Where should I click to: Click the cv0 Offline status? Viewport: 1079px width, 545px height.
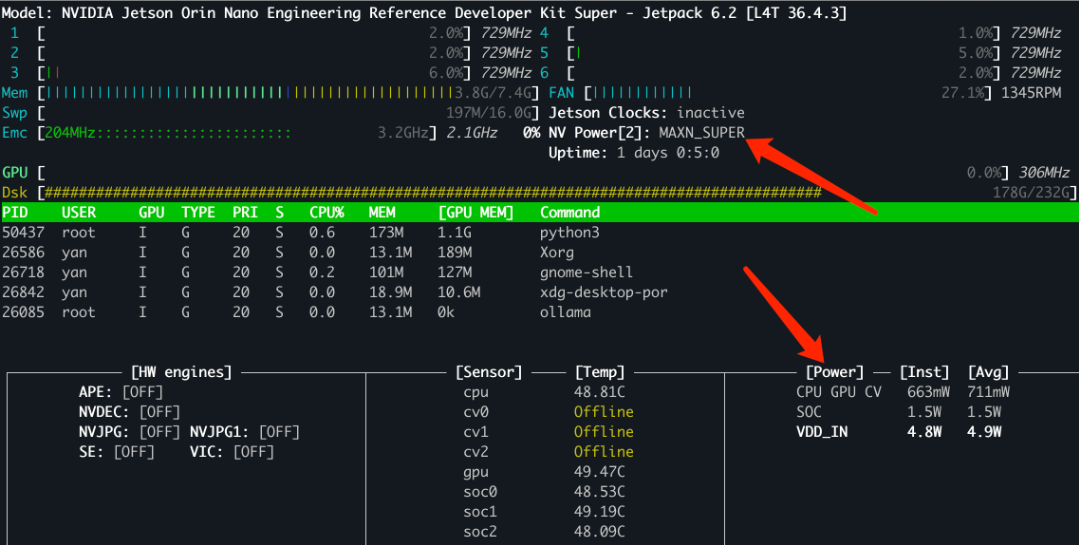click(603, 412)
